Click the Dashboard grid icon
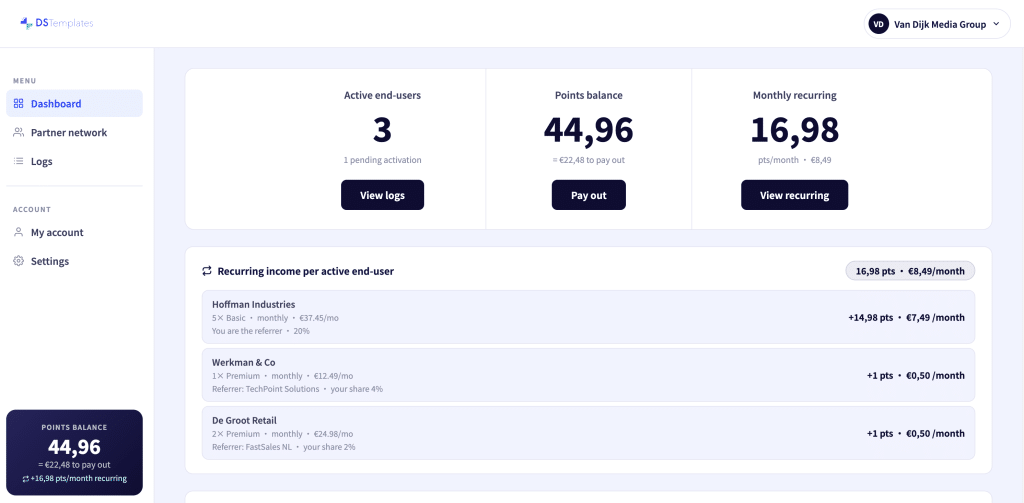The height and width of the screenshot is (503, 1024). 18,103
